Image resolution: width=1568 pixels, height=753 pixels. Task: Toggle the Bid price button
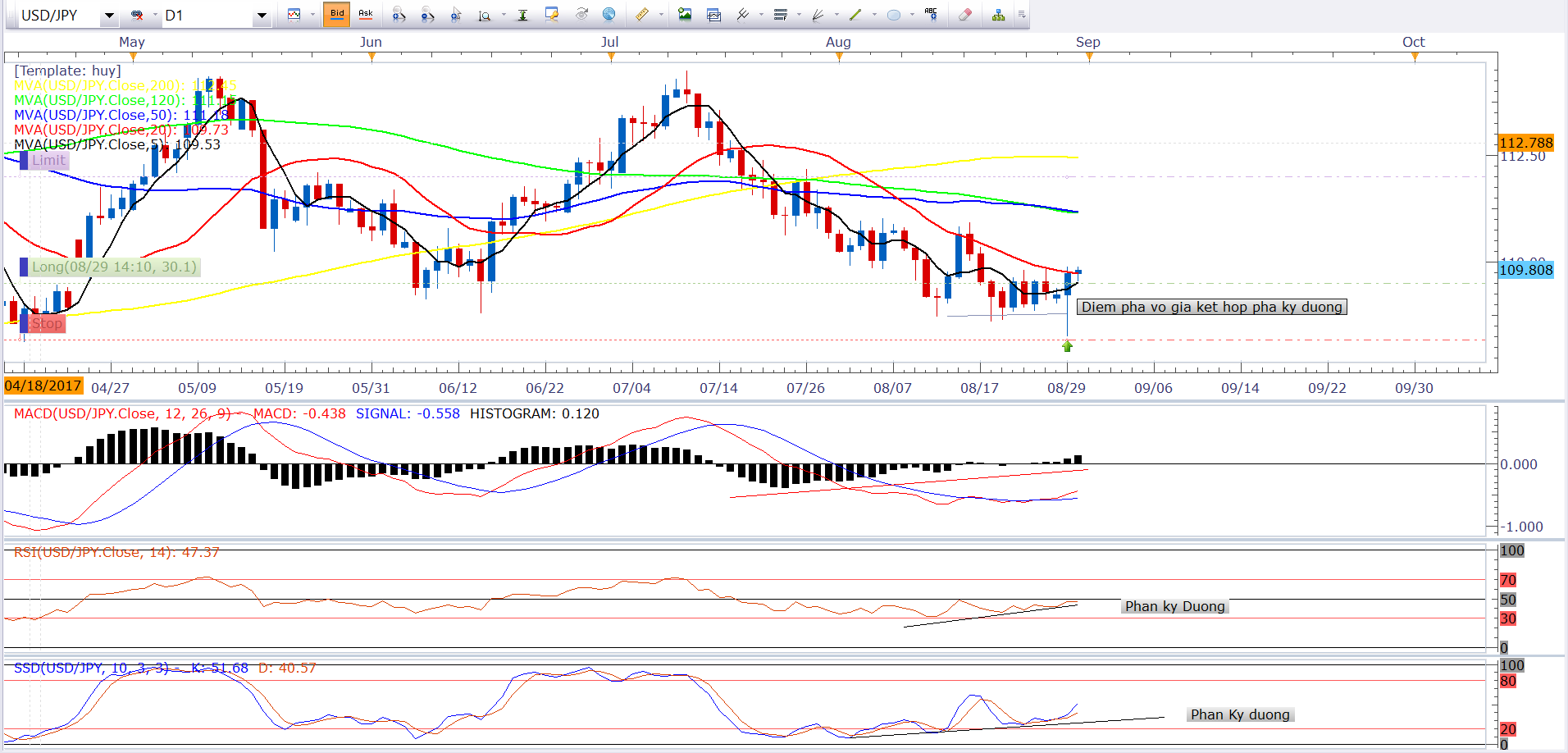(336, 15)
